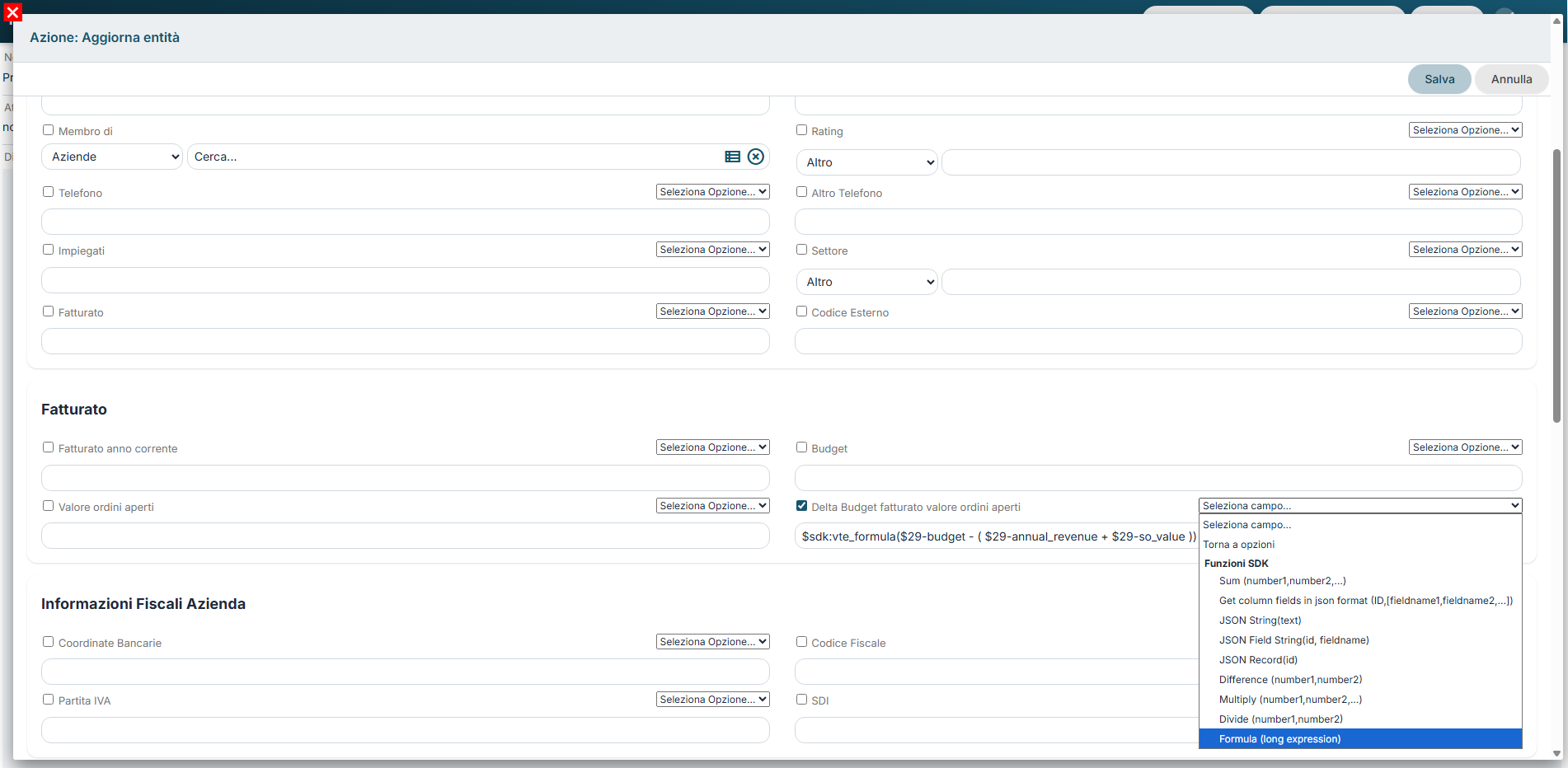Screen dimensions: 1568x768
Task: Toggle Valore ordini aperti checkbox
Action: coord(48,506)
